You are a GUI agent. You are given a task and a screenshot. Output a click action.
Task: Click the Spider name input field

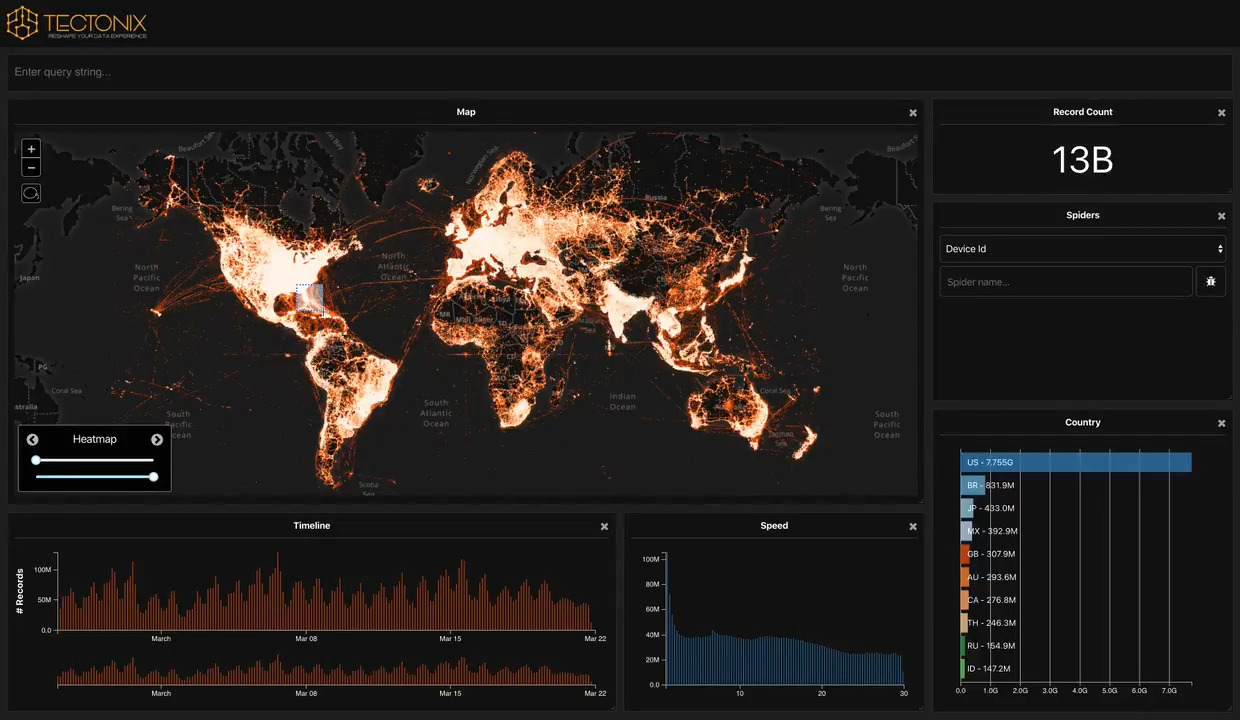[1066, 282]
